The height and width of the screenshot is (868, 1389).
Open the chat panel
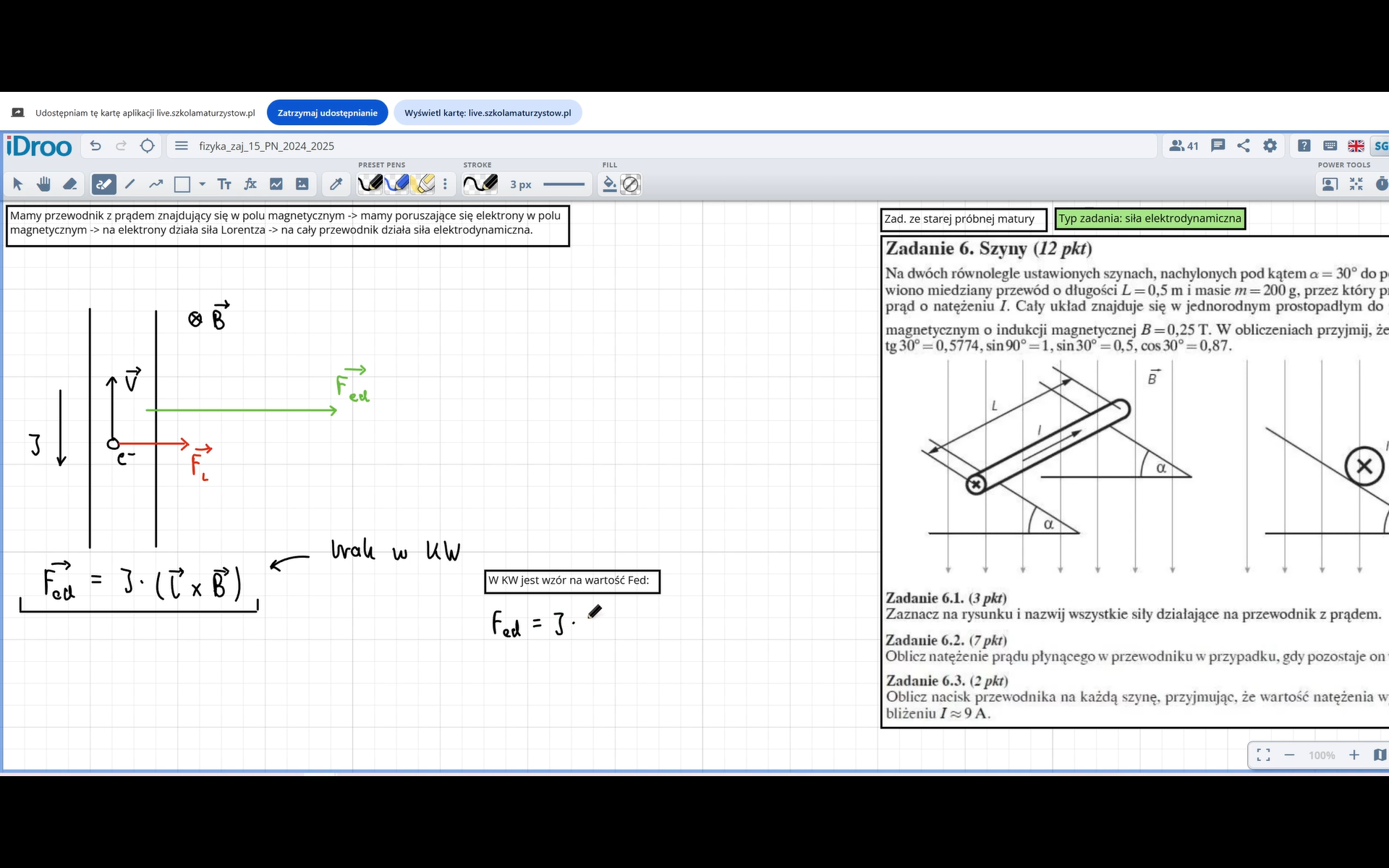pyautogui.click(x=1218, y=146)
